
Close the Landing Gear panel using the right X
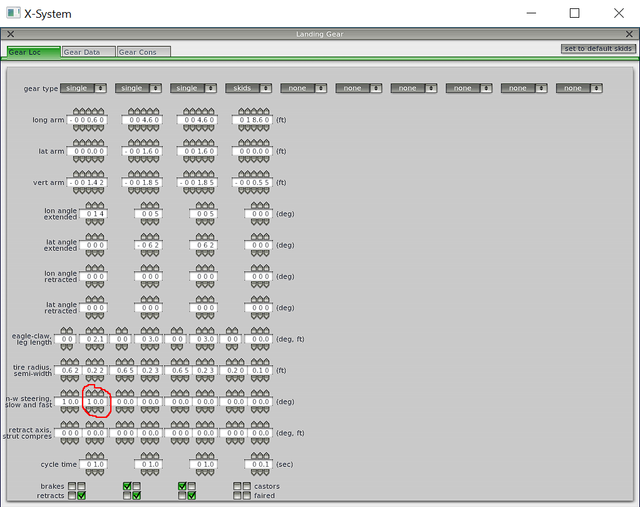click(x=629, y=34)
